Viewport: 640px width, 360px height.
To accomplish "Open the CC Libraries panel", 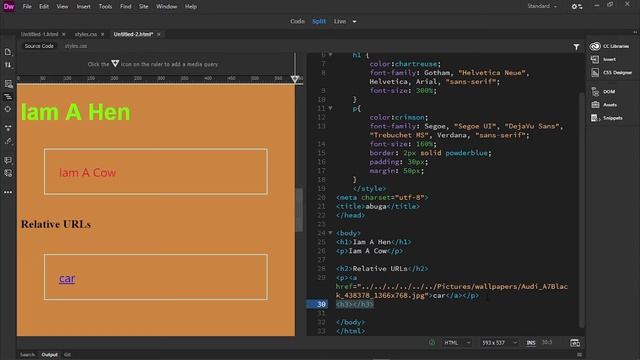I will tap(610, 46).
